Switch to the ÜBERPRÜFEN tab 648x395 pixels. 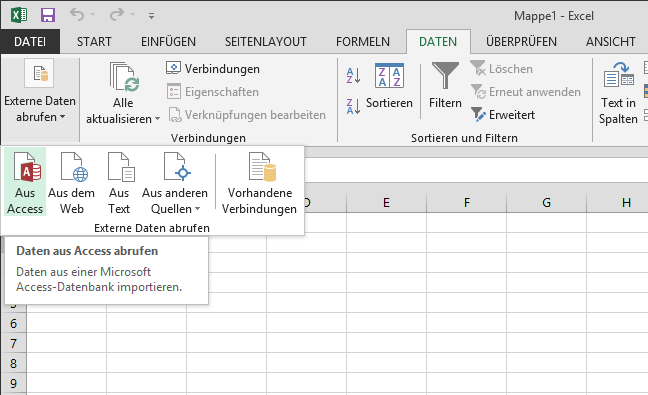coord(522,41)
